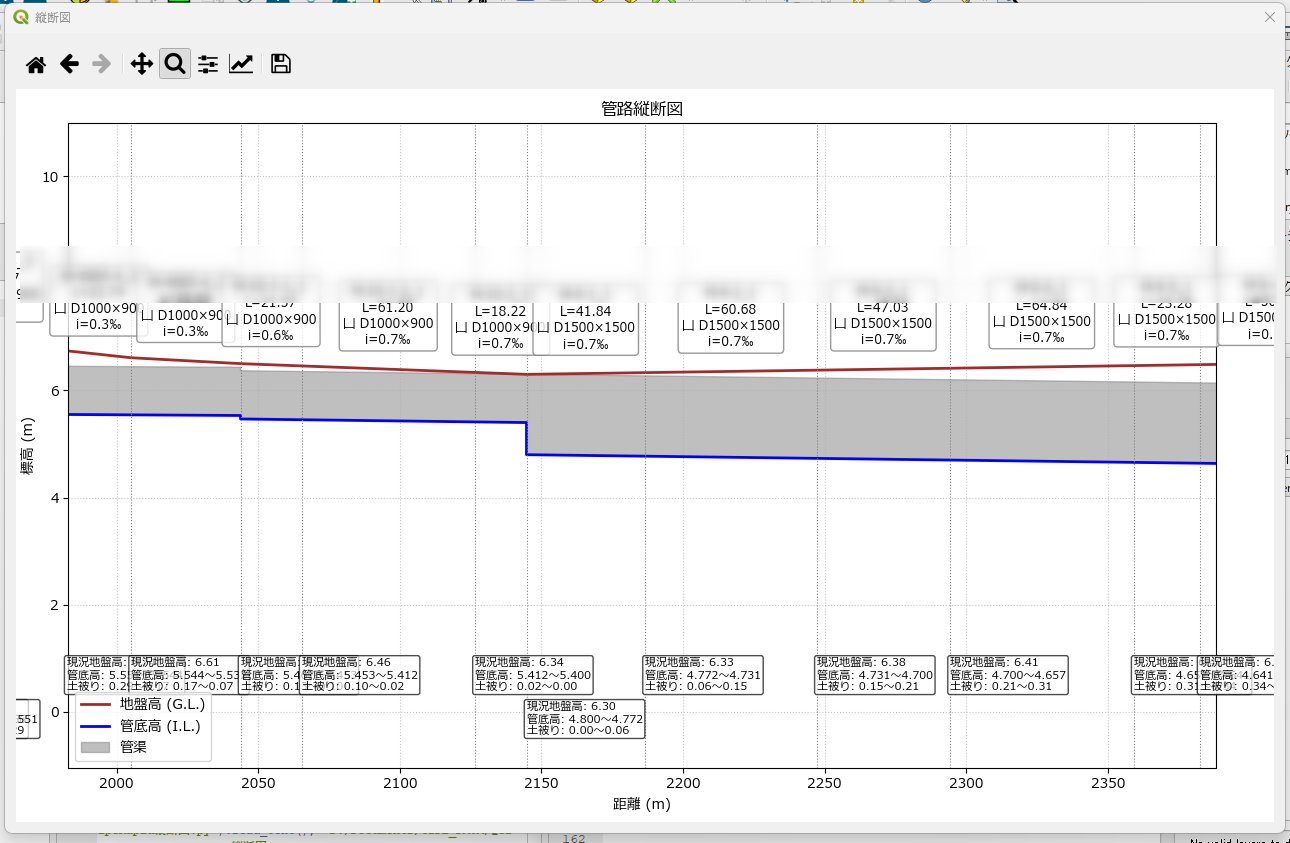Click the 距離 (m) x-axis label
Viewport: 1290px width, 843px height.
pyautogui.click(x=642, y=804)
